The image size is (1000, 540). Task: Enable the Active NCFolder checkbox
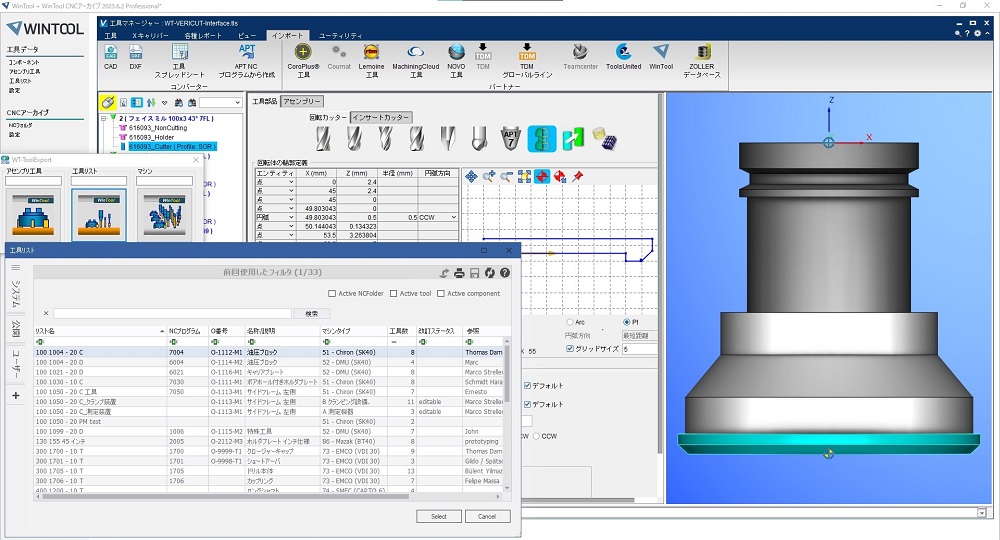tap(332, 294)
